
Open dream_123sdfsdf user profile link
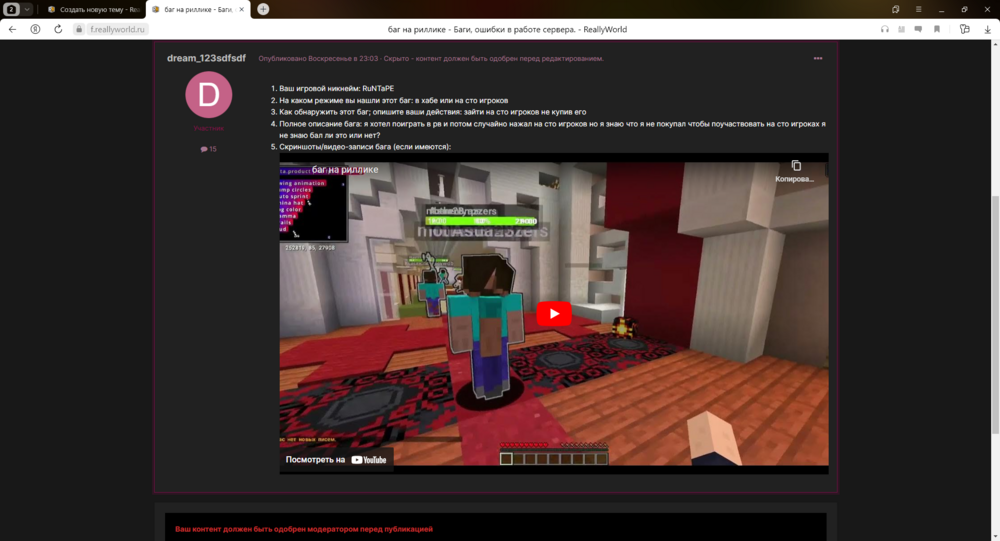[x=206, y=58]
